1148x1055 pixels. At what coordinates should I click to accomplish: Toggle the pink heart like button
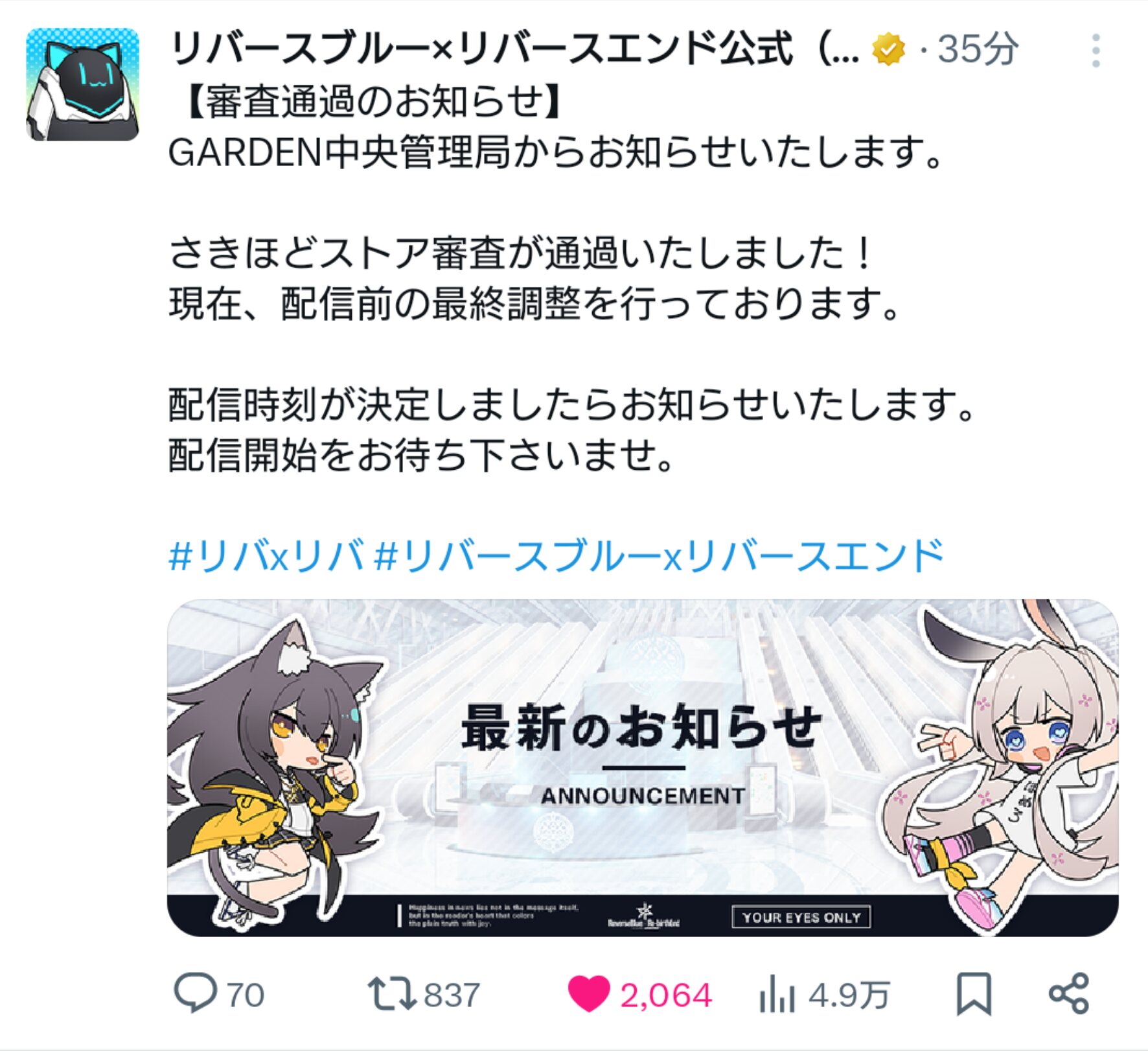[588, 993]
